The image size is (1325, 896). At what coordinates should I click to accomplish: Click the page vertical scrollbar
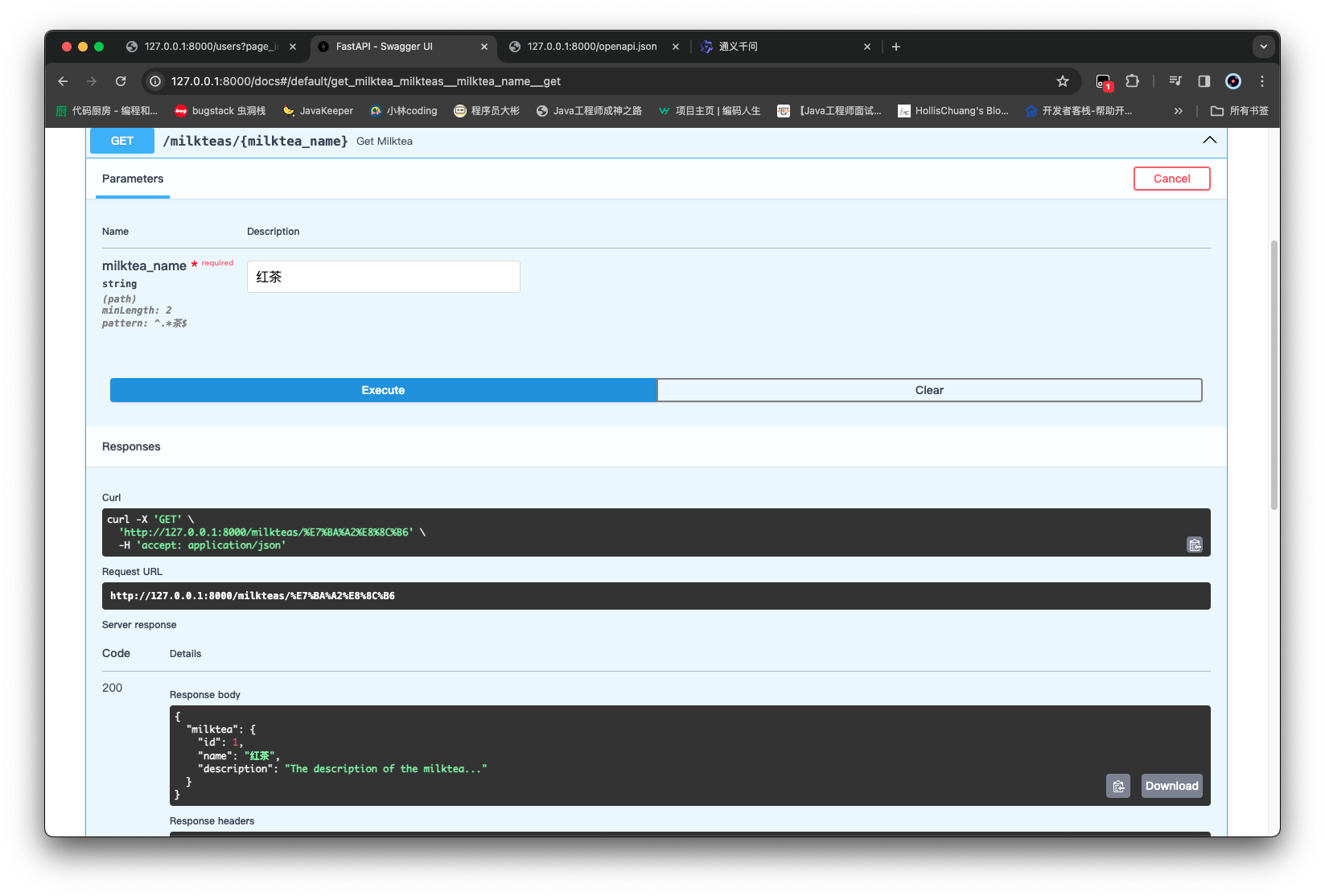(x=1274, y=374)
